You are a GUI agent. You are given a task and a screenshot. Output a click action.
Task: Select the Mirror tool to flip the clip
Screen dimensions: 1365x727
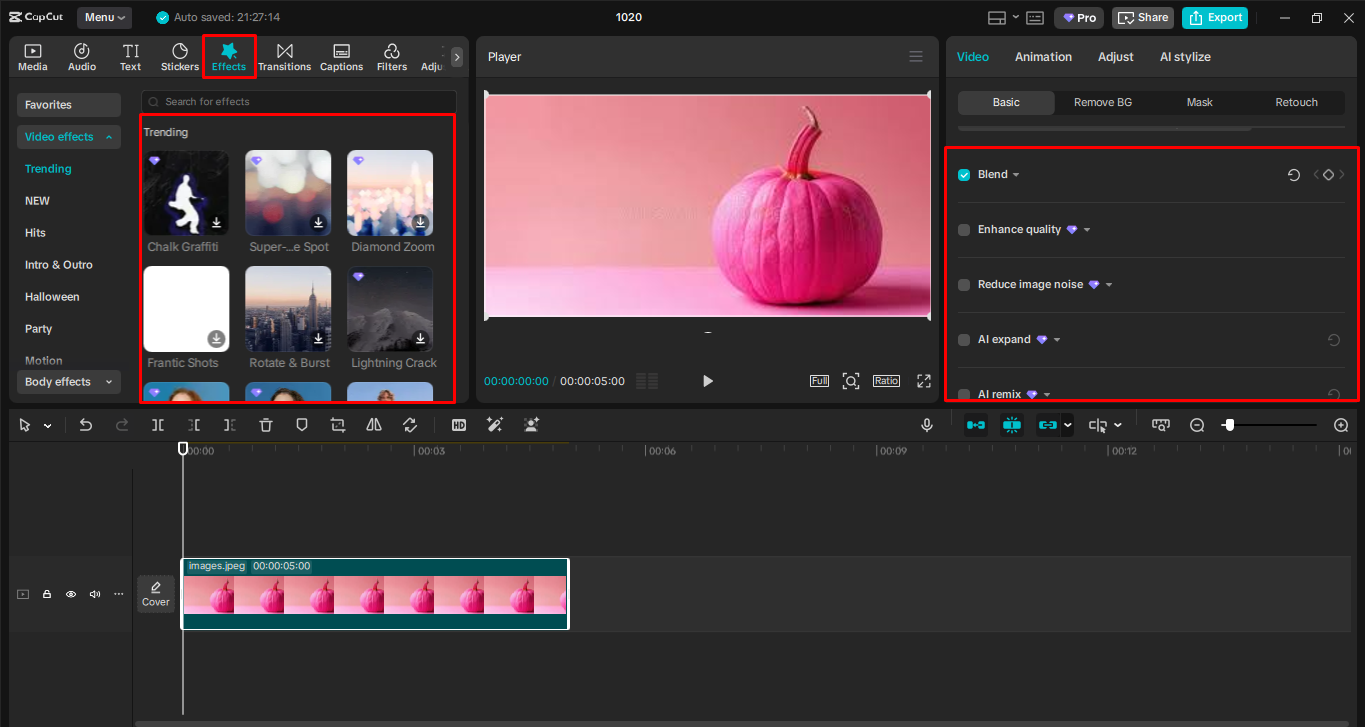(373, 424)
